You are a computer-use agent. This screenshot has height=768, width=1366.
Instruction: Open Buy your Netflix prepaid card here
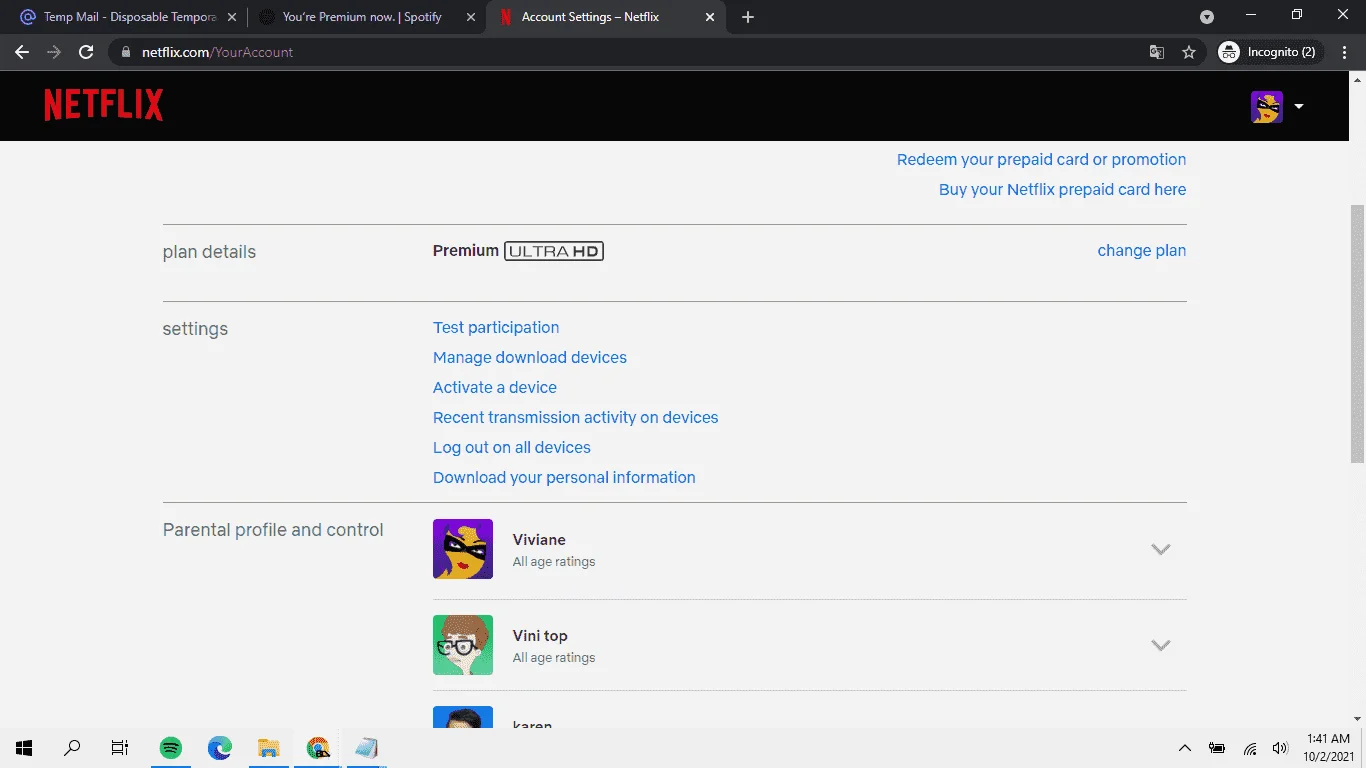tap(1062, 189)
